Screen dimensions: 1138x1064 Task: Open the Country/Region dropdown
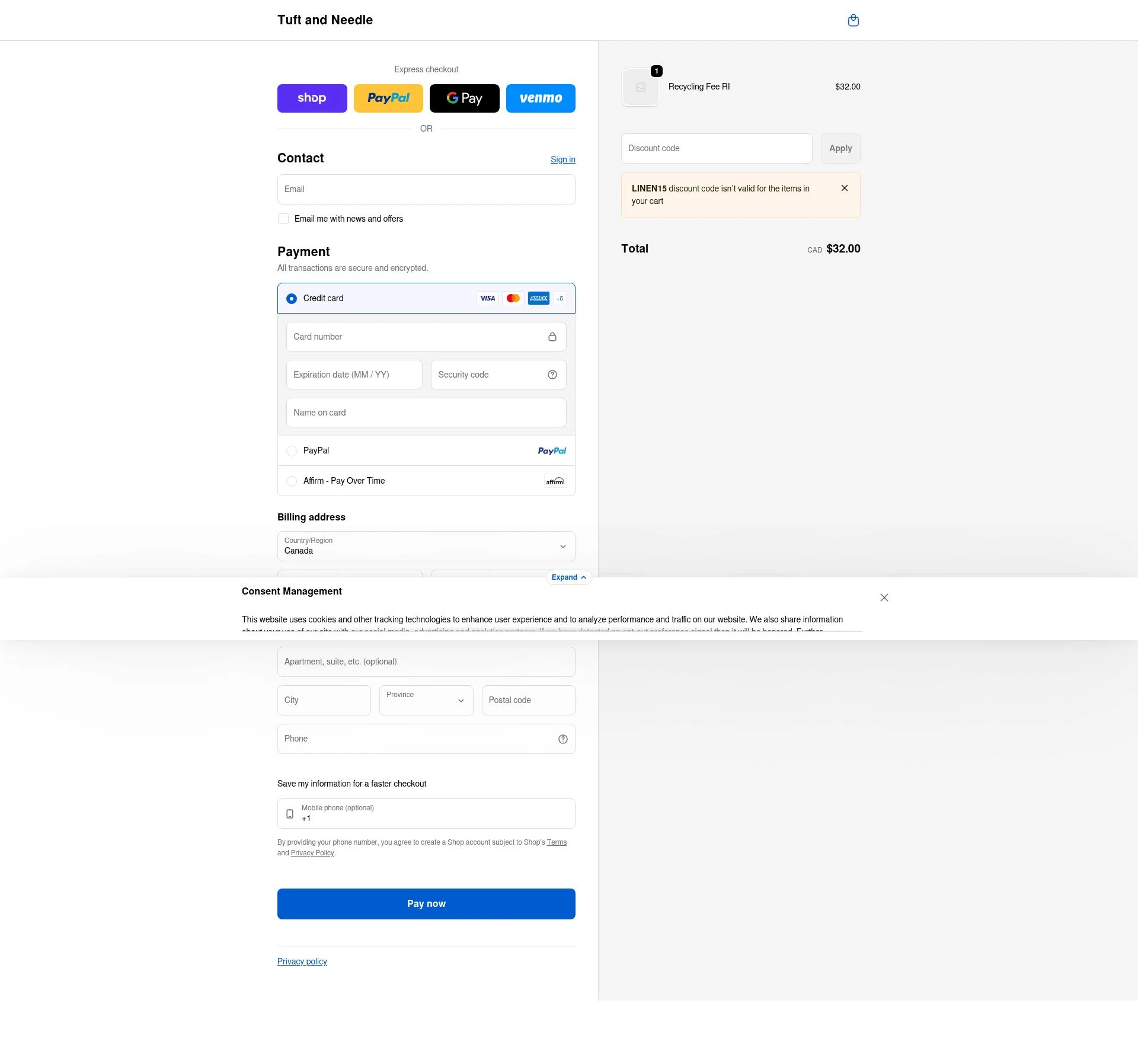pos(426,547)
